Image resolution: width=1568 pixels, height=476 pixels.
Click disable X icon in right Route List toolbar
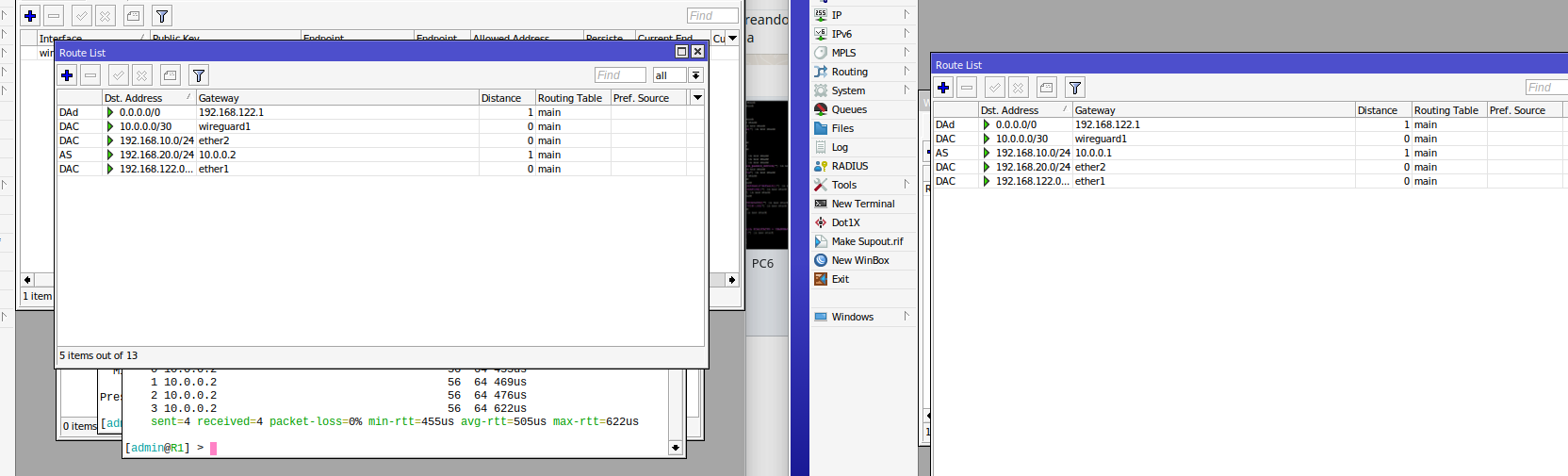(1018, 88)
